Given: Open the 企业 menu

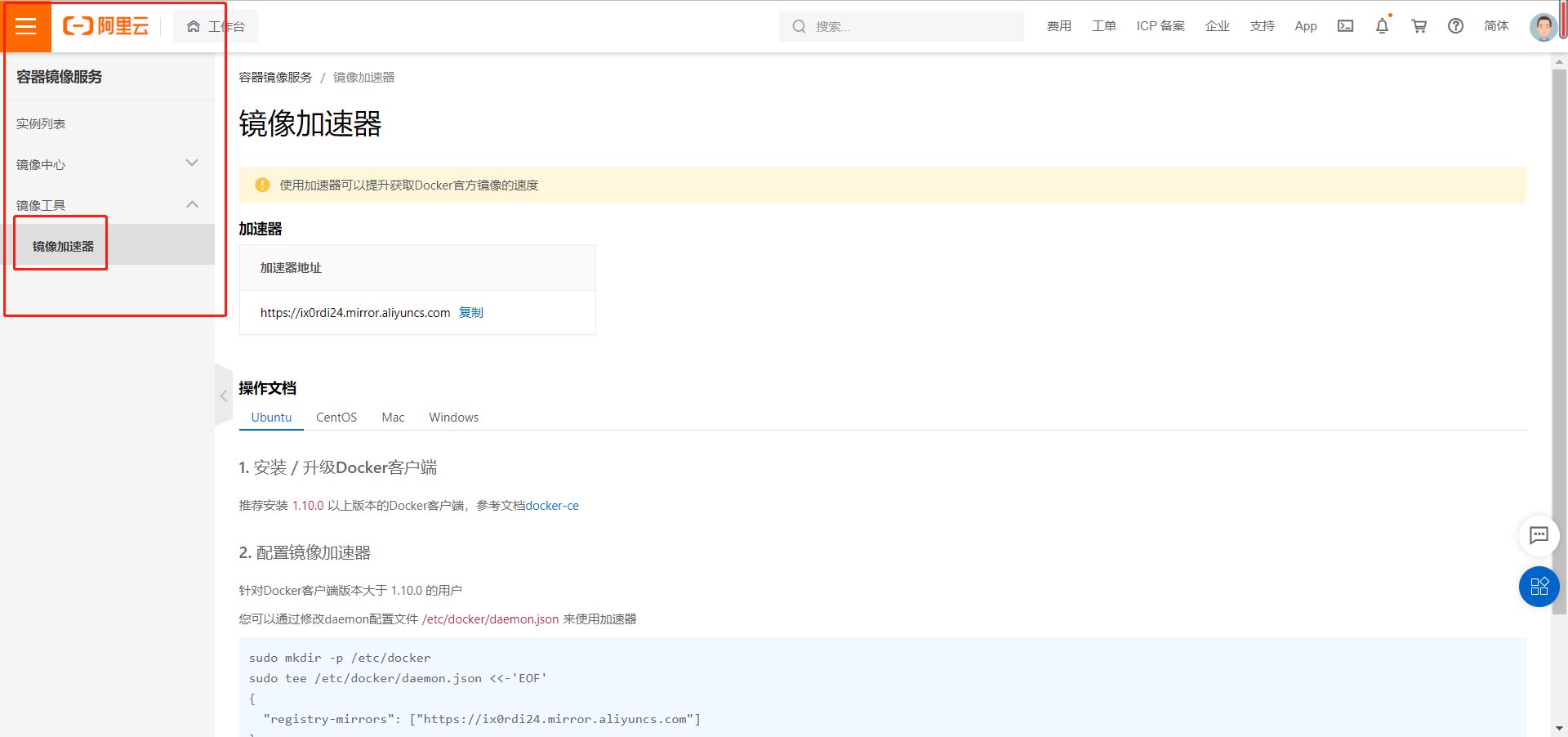Looking at the screenshot, I should 1218,26.
